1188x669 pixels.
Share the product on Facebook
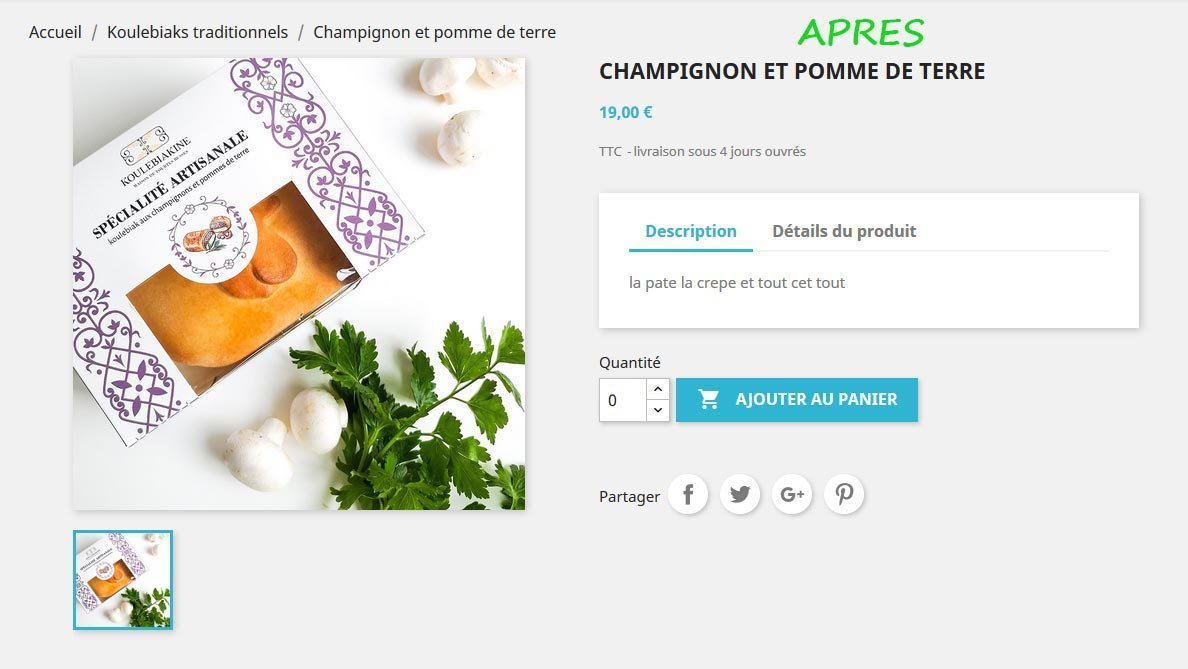click(x=688, y=495)
